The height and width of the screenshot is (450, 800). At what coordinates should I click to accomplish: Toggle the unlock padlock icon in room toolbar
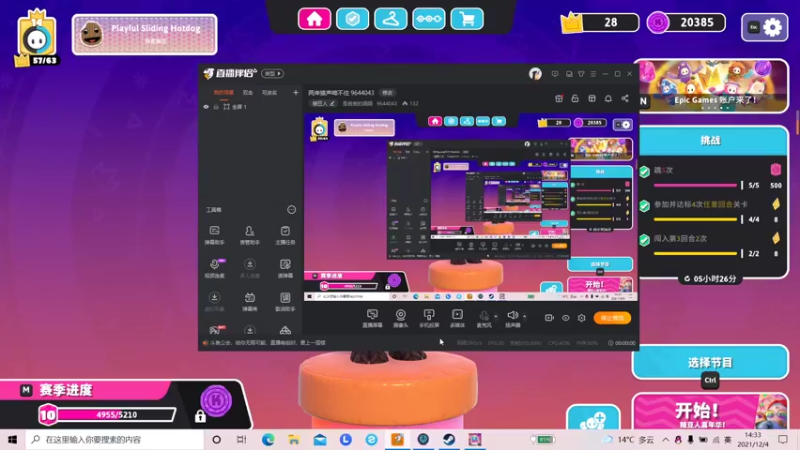[x=575, y=98]
